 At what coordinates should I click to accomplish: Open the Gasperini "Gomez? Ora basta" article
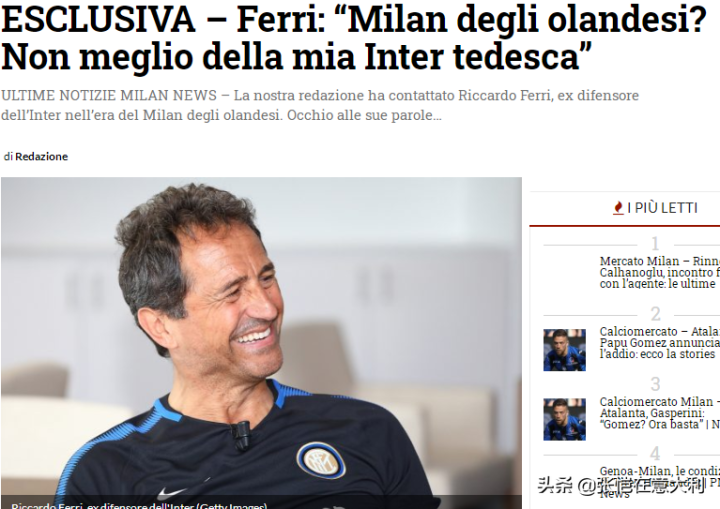pos(659,413)
